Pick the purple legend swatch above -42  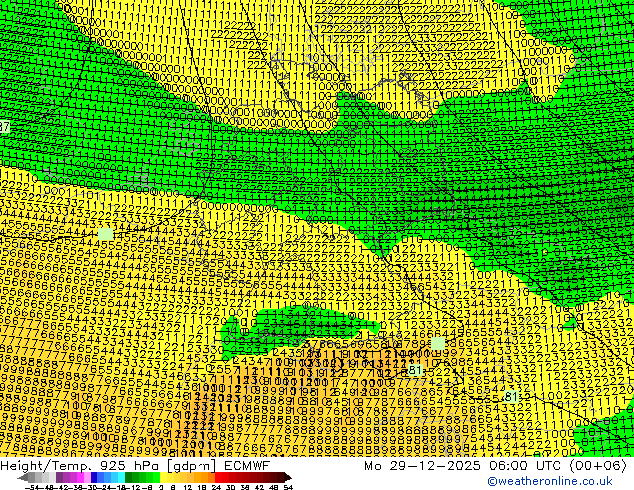(59, 478)
